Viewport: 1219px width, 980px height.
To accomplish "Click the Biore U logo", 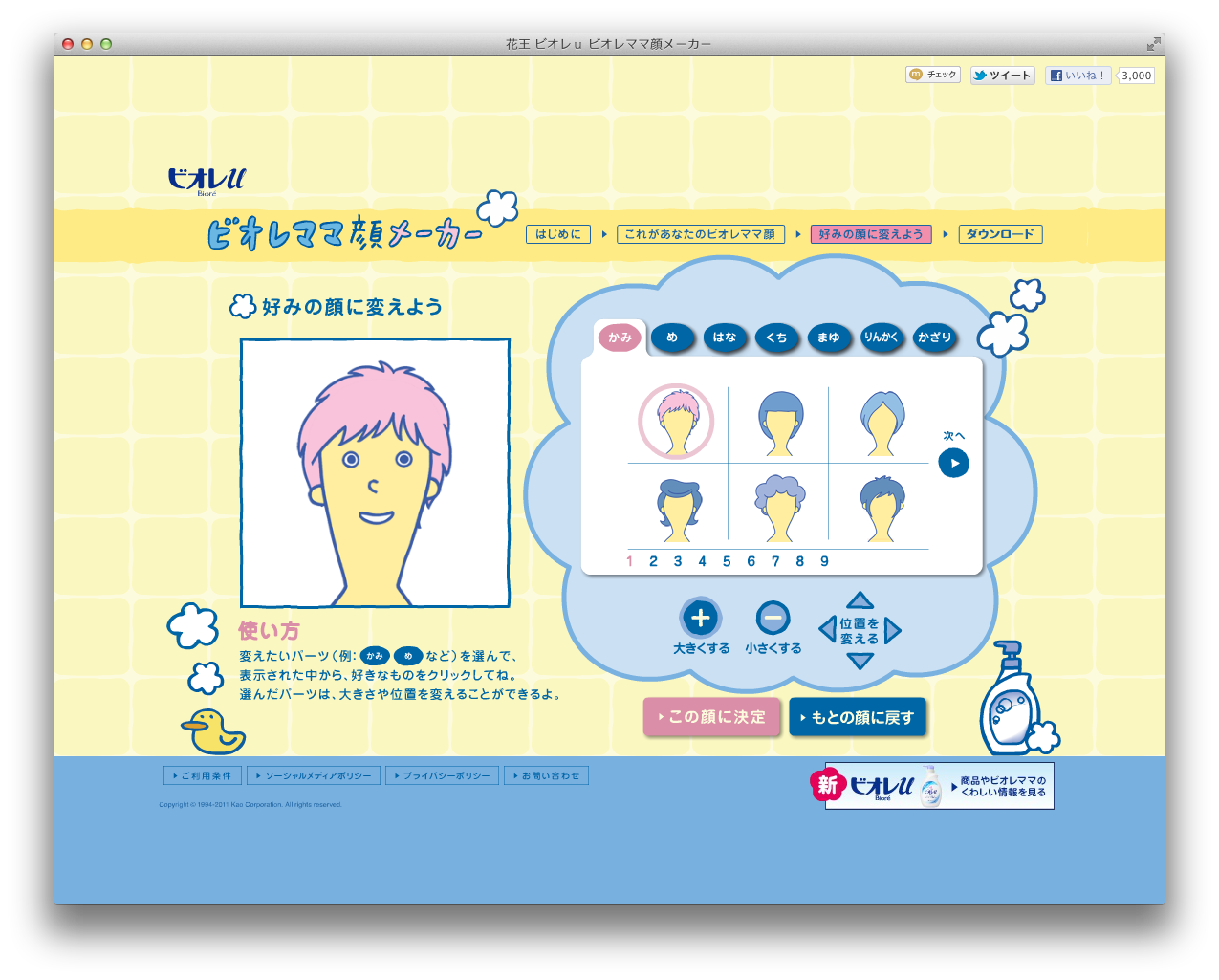I will pyautogui.click(x=207, y=180).
